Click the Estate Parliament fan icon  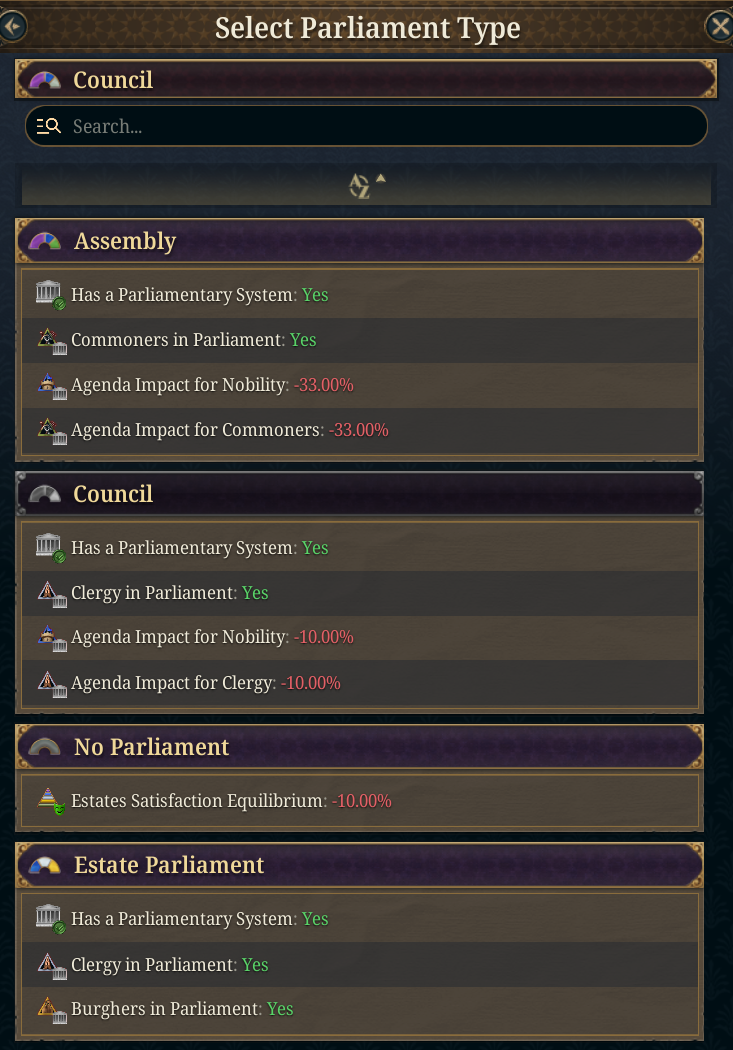click(45, 865)
